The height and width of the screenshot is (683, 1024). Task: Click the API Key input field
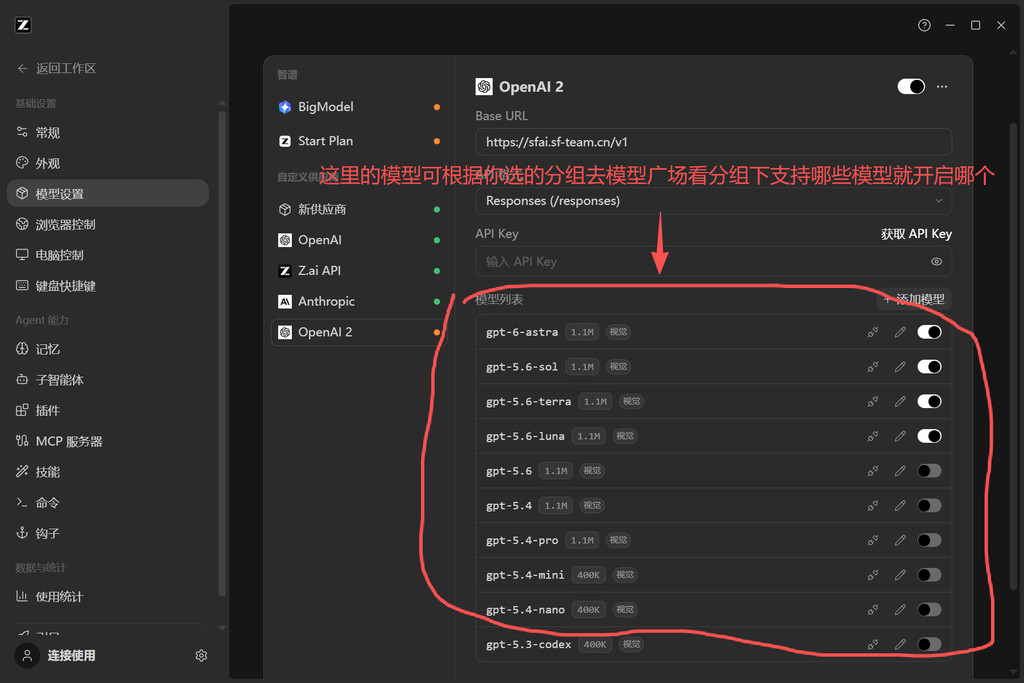click(x=713, y=262)
